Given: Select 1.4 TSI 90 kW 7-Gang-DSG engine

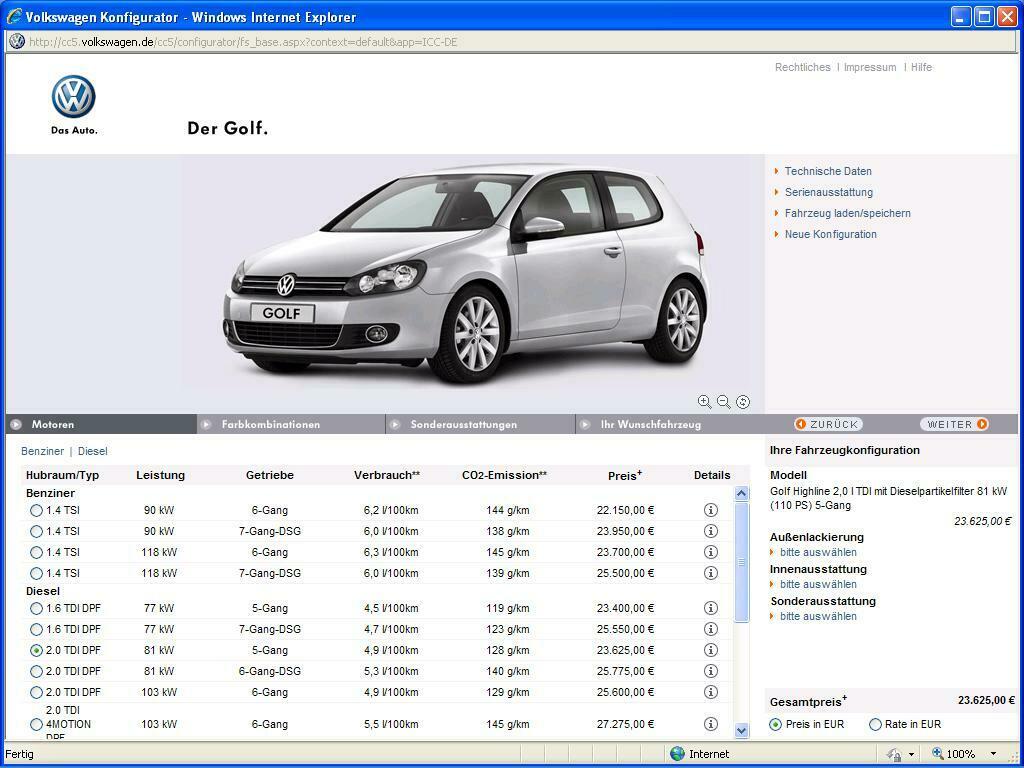Looking at the screenshot, I should pyautogui.click(x=37, y=531).
